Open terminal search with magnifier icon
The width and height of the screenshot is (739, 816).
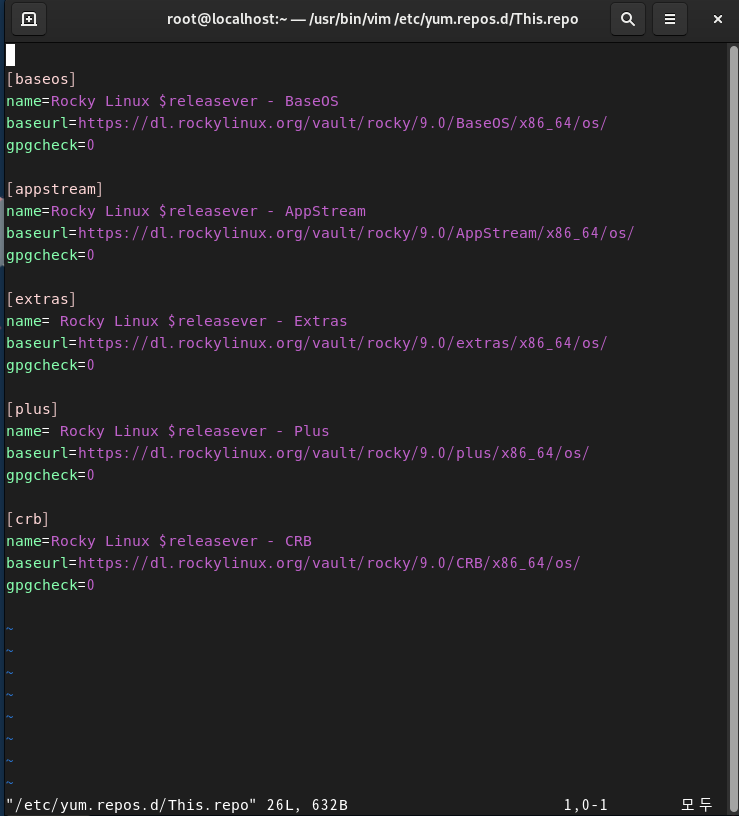pos(628,19)
